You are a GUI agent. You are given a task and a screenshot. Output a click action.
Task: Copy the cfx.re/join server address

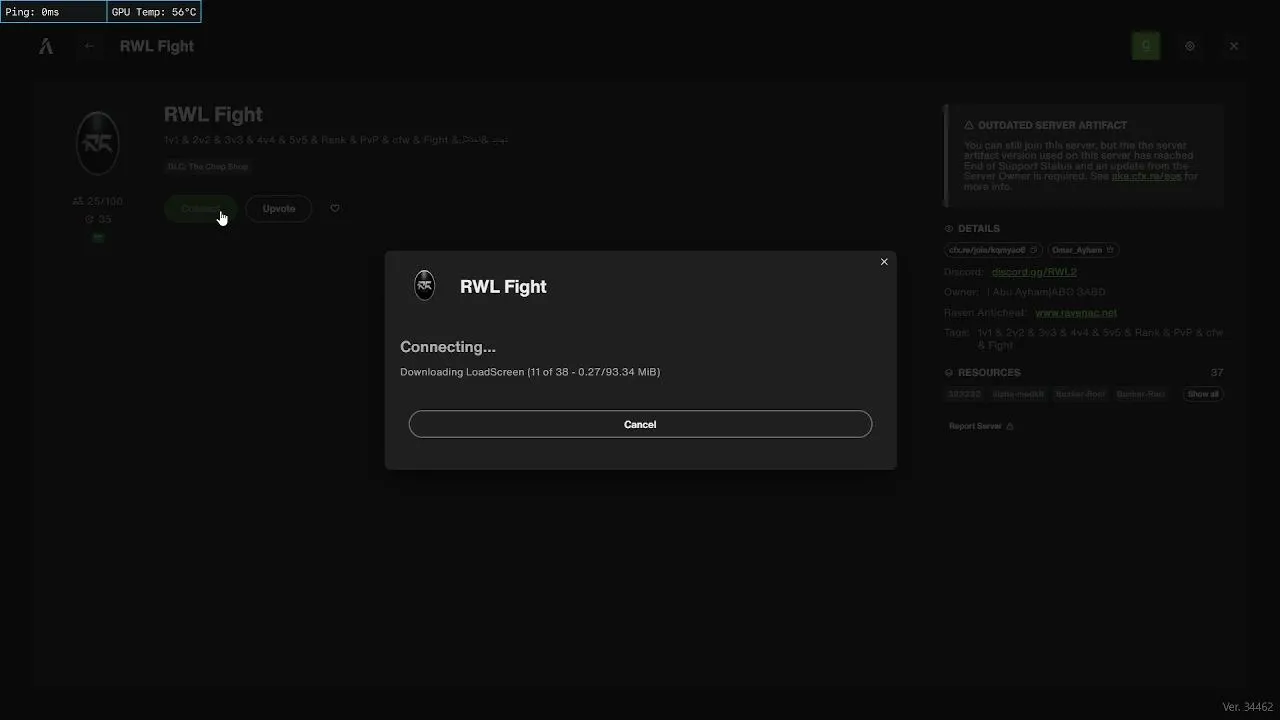pos(993,250)
